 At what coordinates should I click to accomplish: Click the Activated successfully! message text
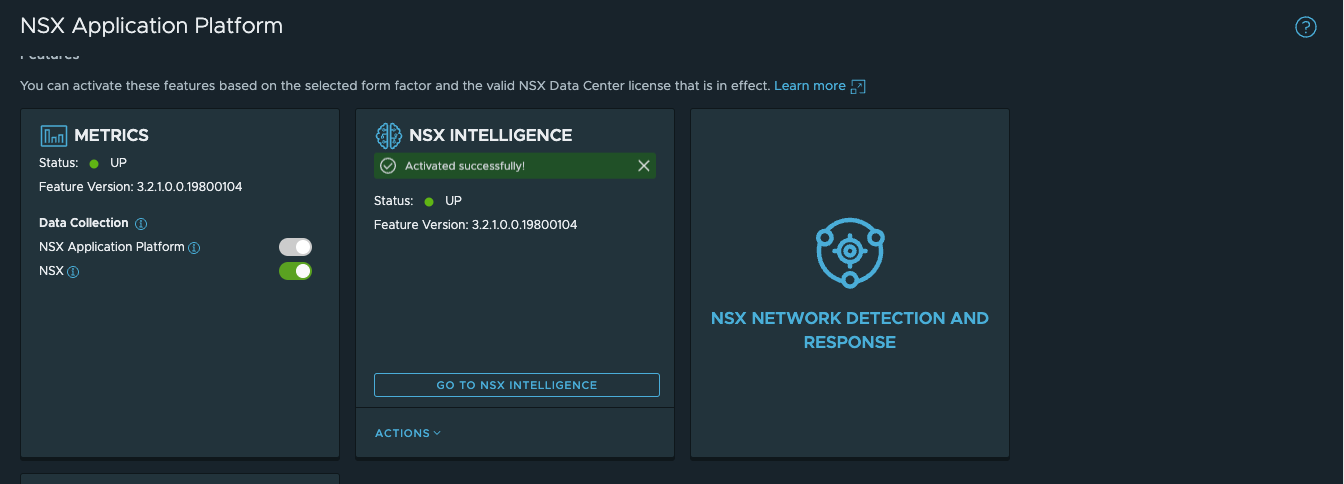point(465,166)
